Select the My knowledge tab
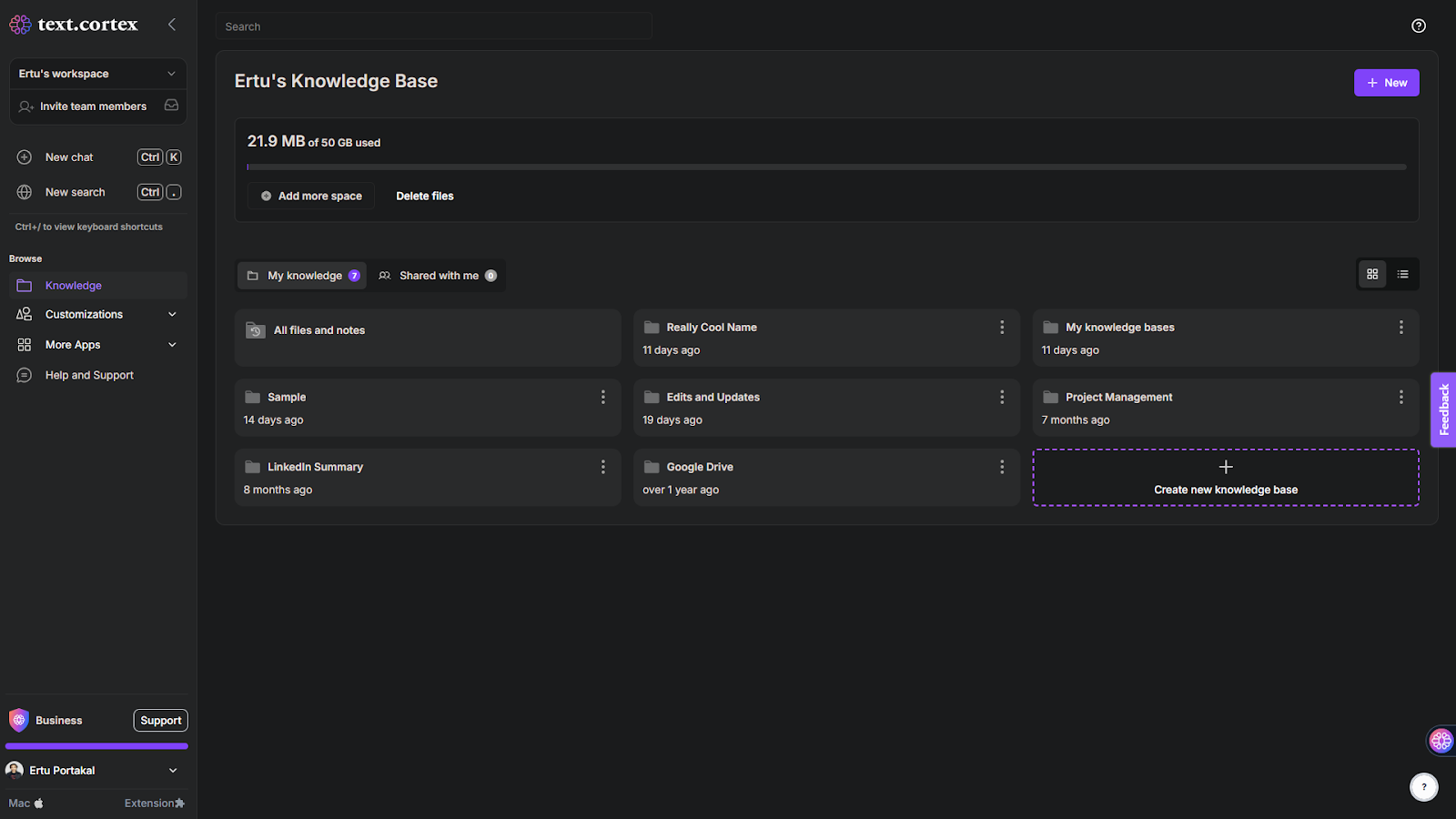1456x819 pixels. pos(303,276)
